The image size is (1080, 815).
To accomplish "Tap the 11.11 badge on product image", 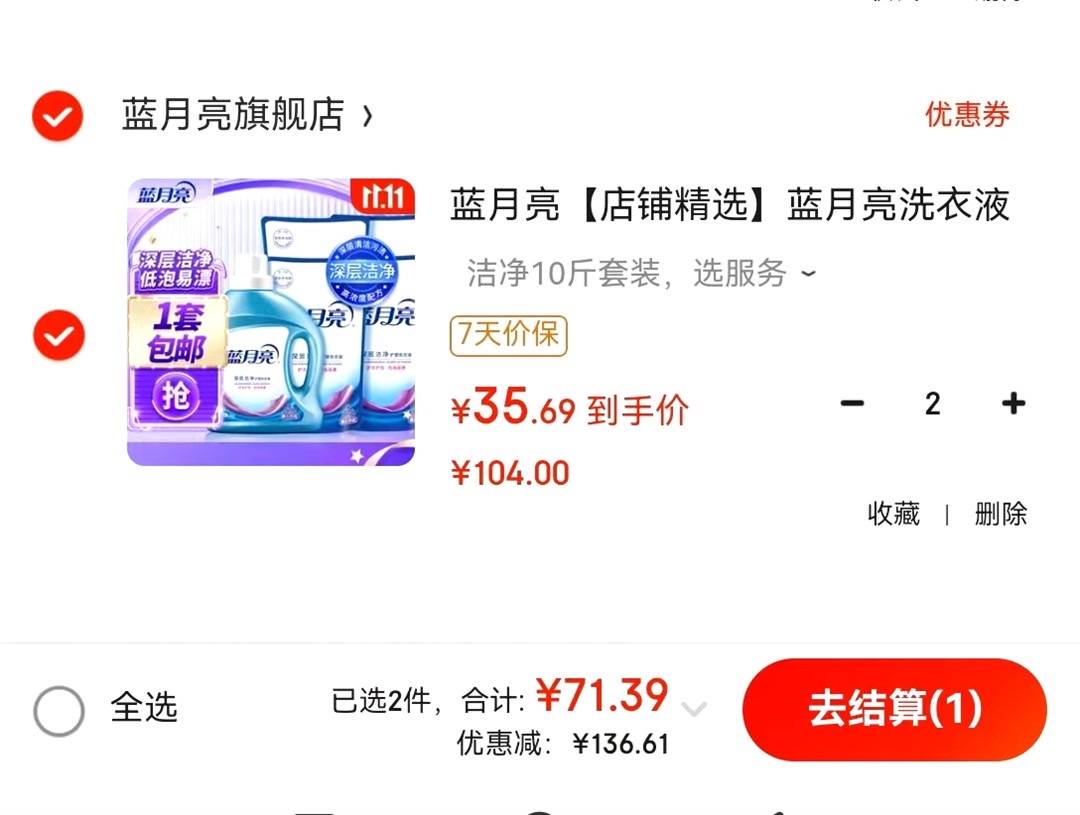I will pyautogui.click(x=383, y=196).
